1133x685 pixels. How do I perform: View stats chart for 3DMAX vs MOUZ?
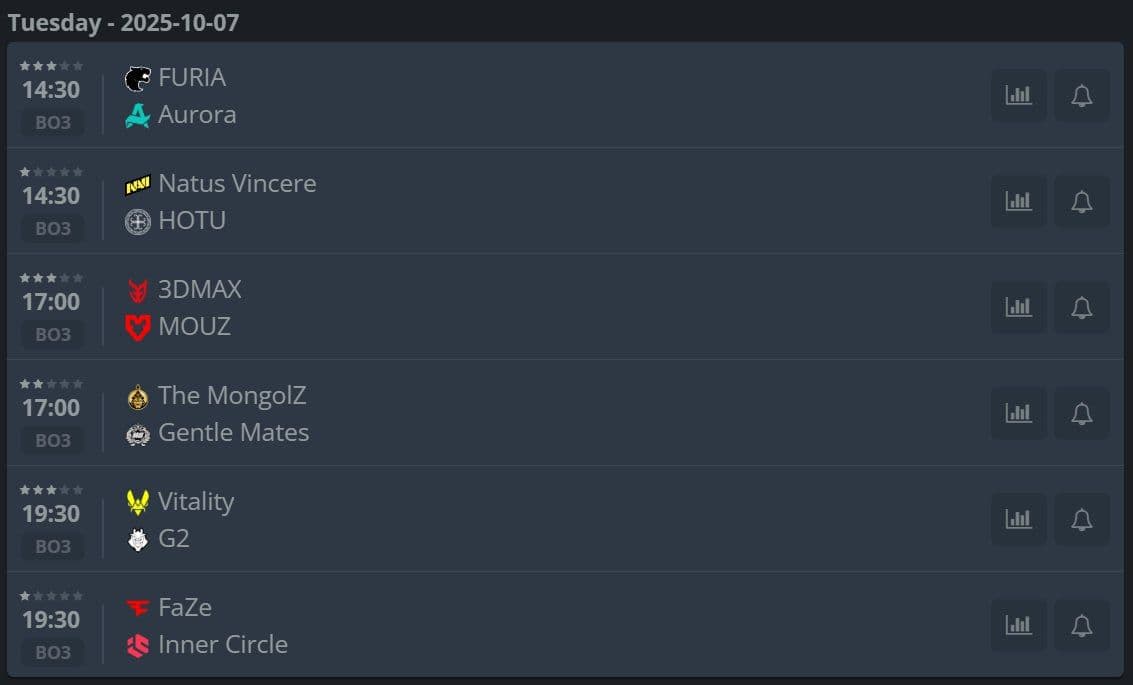coord(1018,308)
